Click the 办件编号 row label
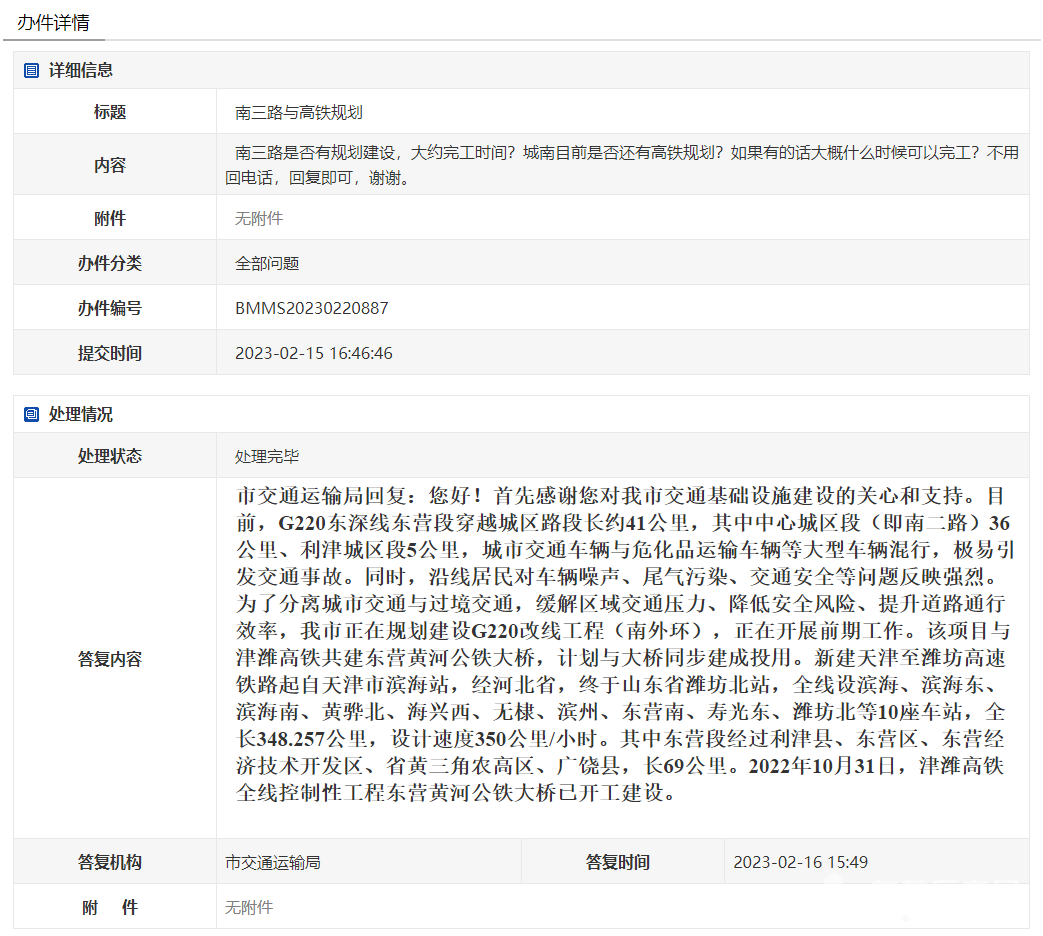The image size is (1043, 936). click(x=110, y=309)
